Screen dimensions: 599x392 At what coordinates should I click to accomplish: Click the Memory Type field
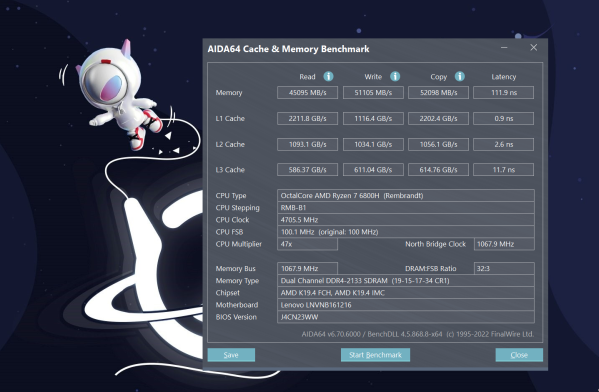tap(406, 281)
